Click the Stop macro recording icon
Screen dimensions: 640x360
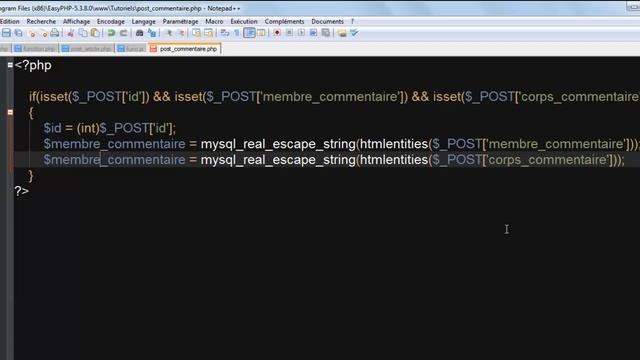(289, 33)
